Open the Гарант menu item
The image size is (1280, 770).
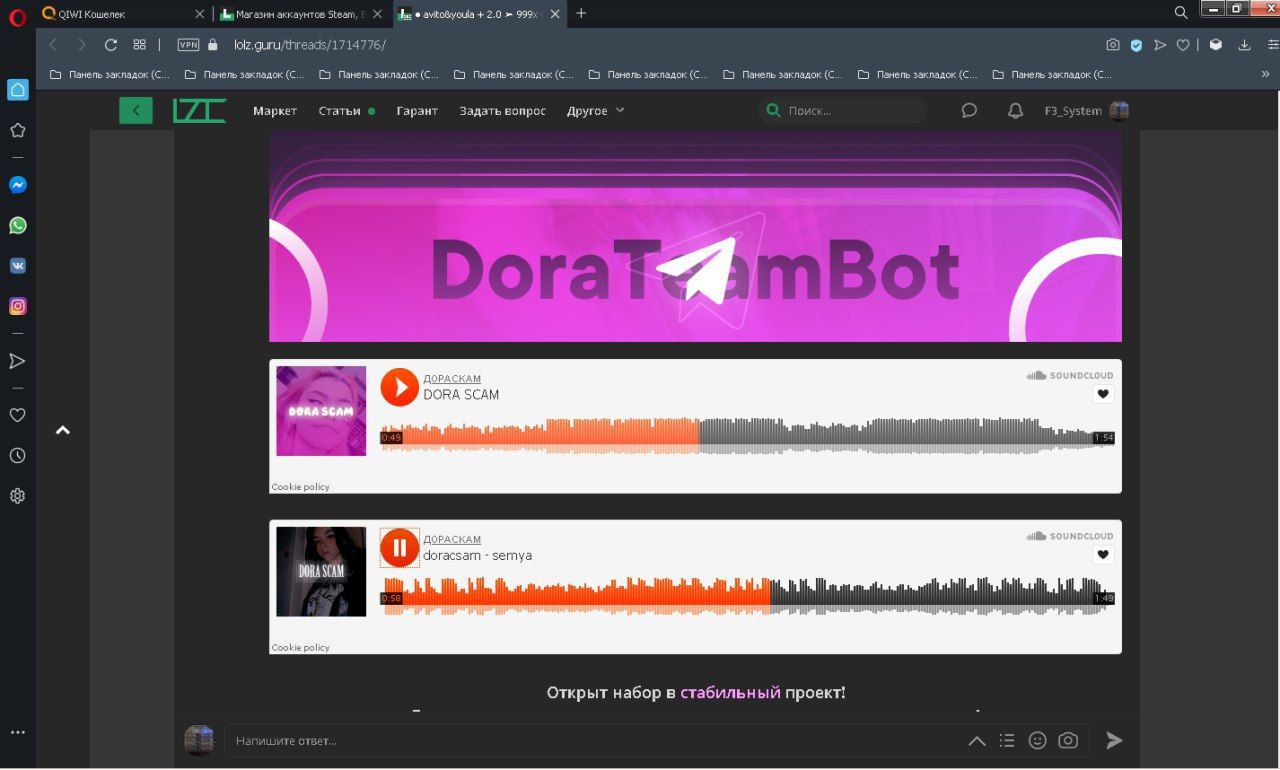point(417,111)
